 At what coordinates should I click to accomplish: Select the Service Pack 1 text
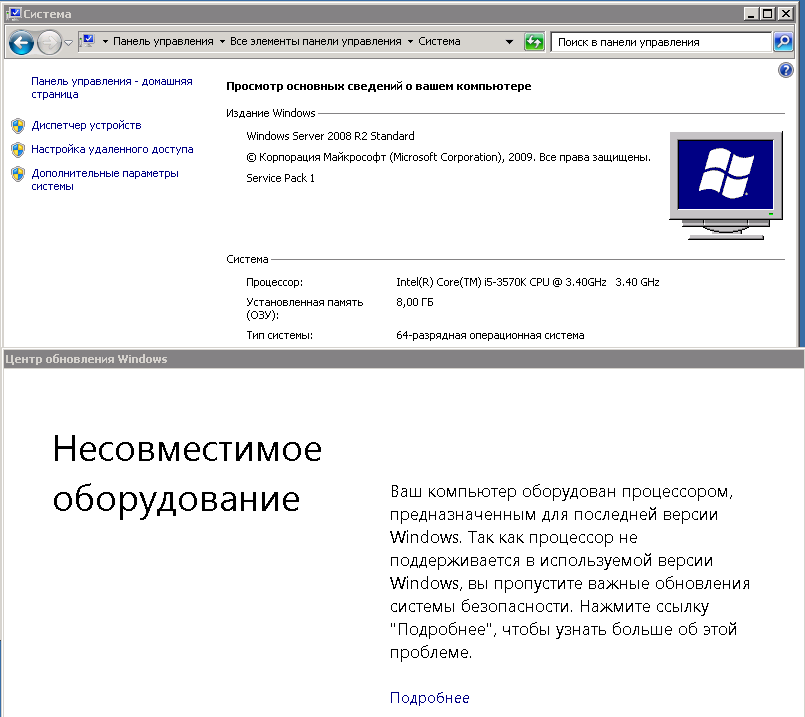[280, 178]
